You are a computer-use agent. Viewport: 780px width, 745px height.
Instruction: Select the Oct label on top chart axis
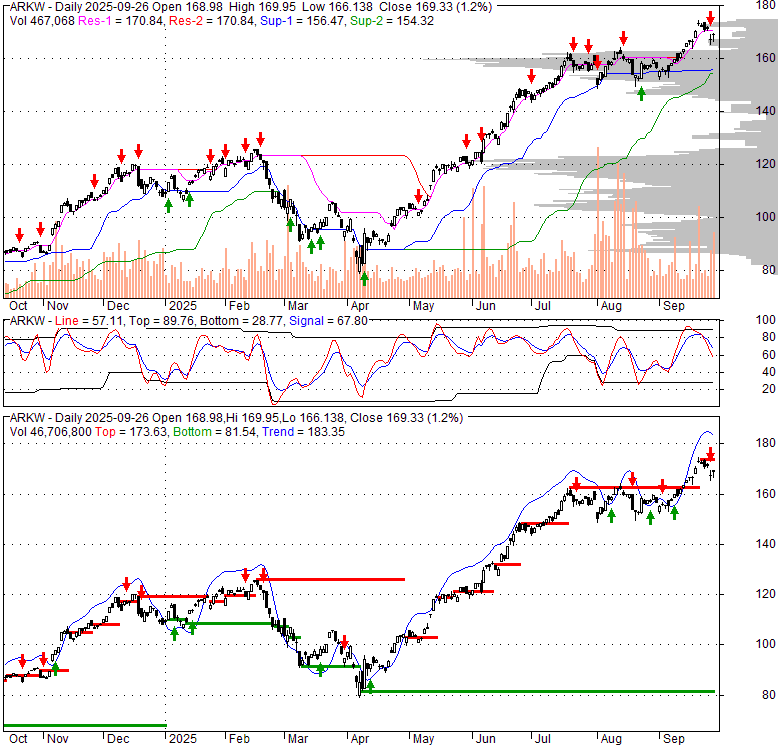[18, 306]
